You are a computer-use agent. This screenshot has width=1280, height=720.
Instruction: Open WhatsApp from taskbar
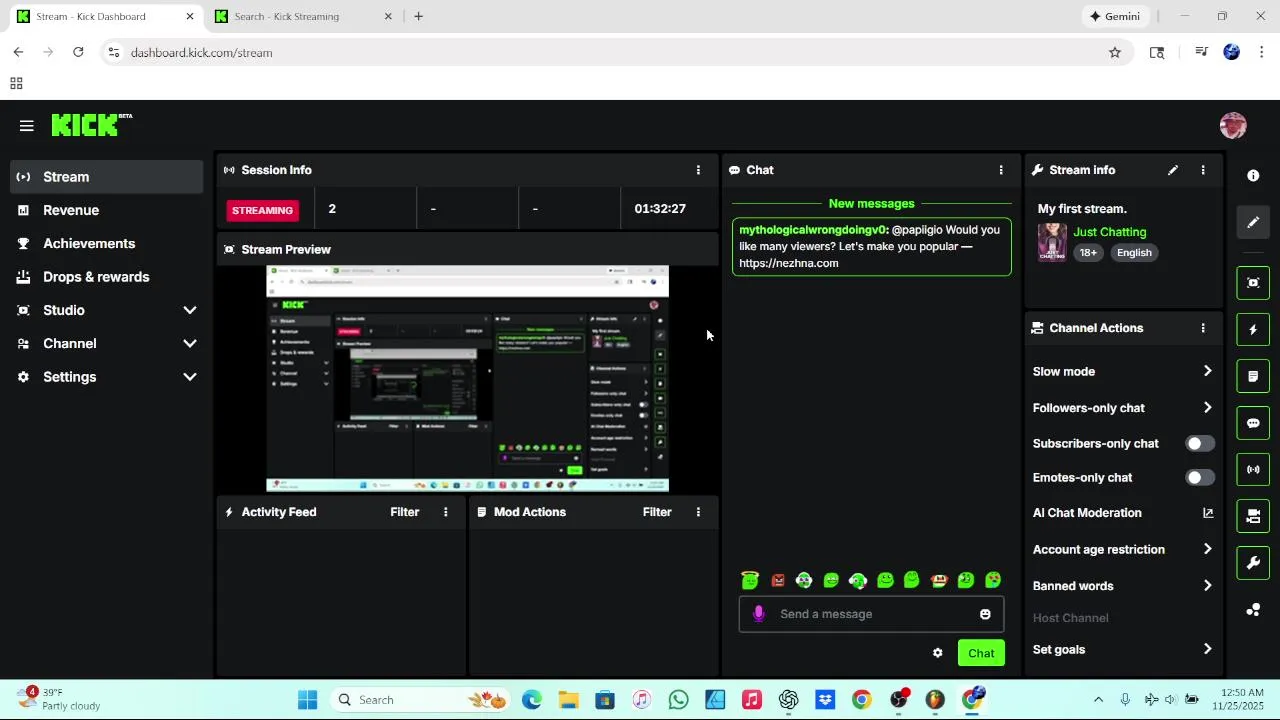tap(678, 700)
